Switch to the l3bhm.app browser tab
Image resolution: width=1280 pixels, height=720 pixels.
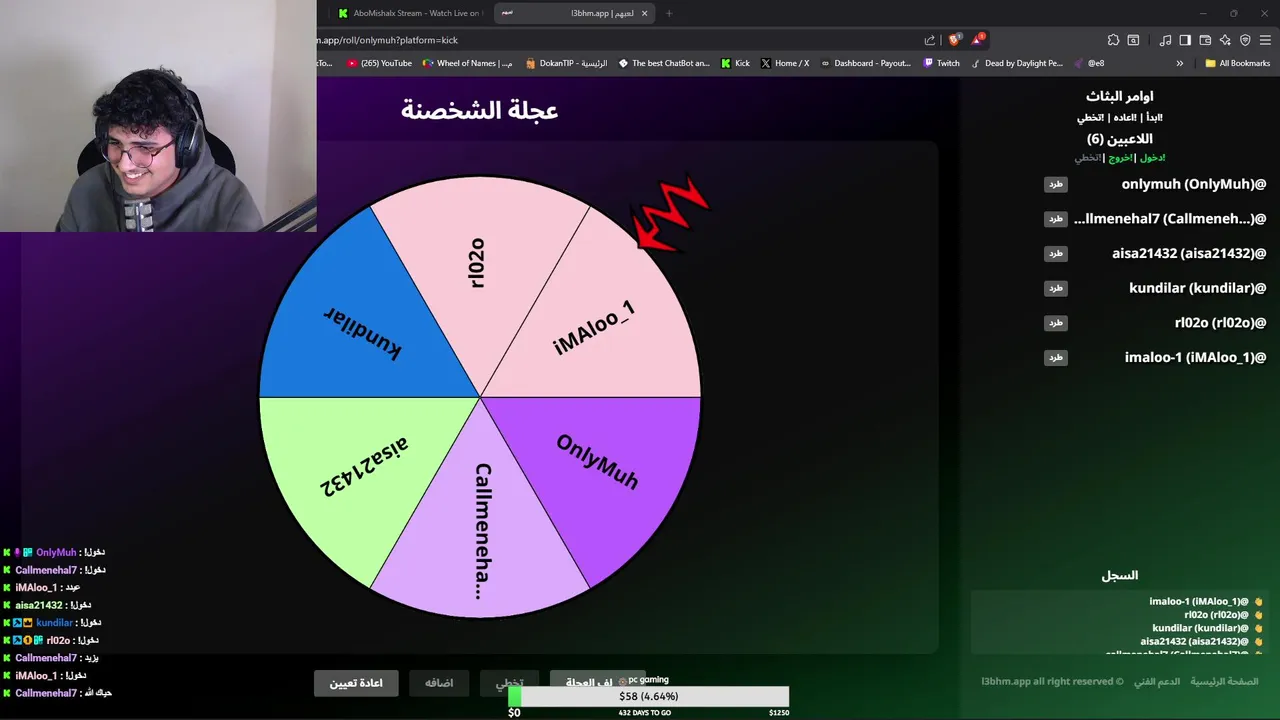575,13
